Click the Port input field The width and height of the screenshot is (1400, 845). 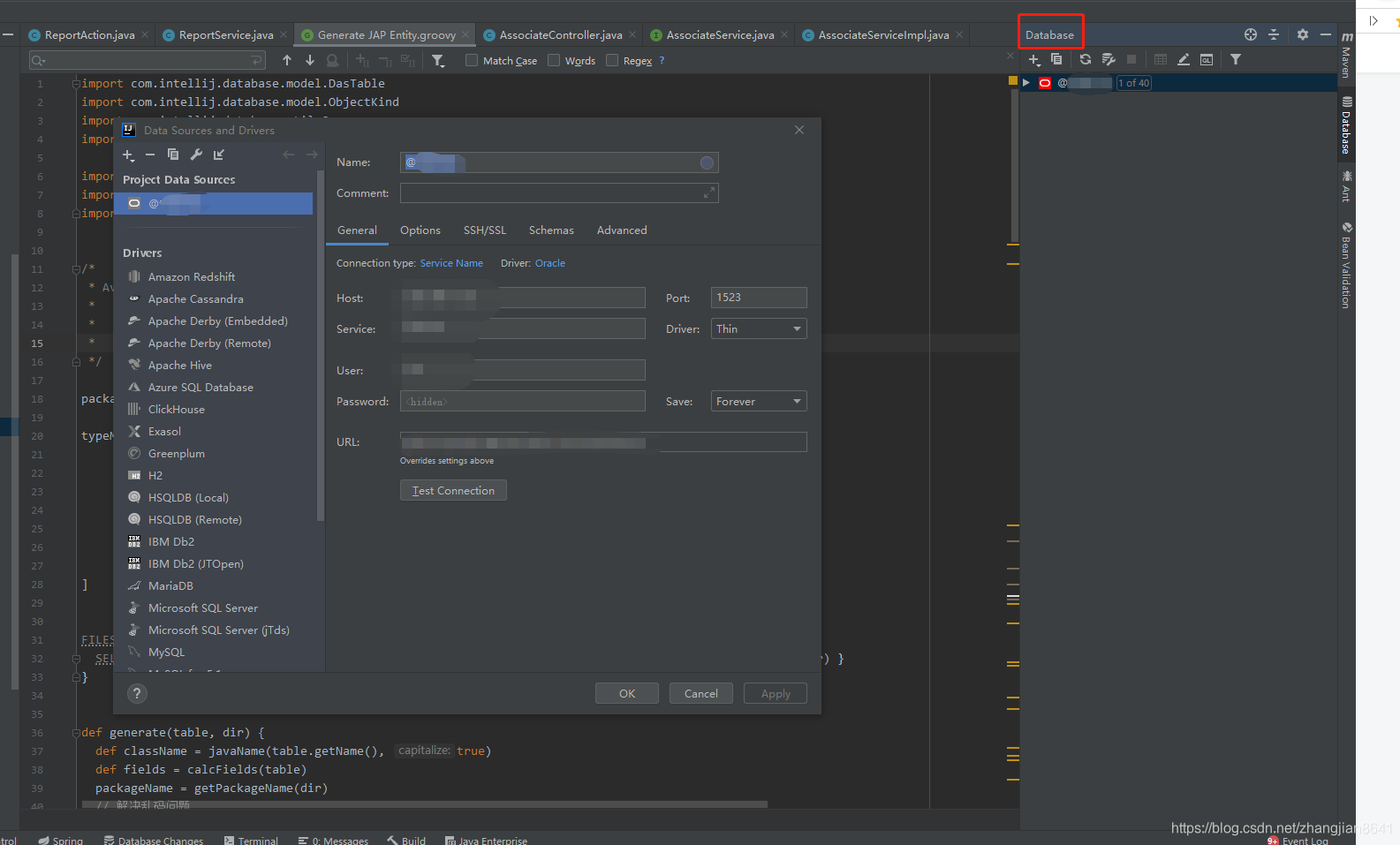[x=759, y=298]
